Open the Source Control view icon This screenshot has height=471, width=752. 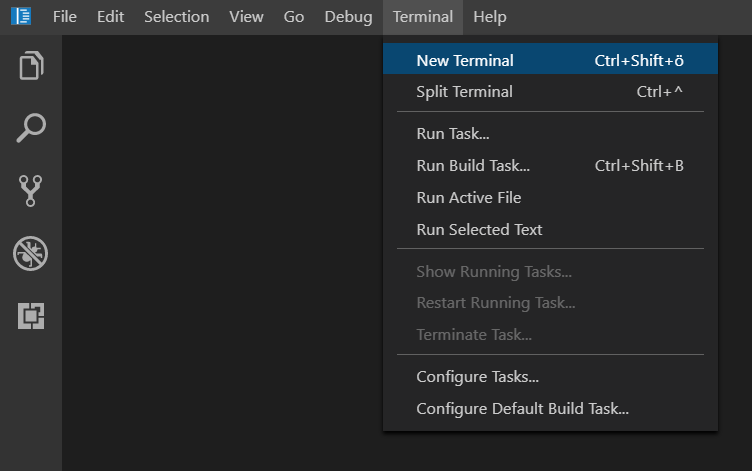click(31, 191)
